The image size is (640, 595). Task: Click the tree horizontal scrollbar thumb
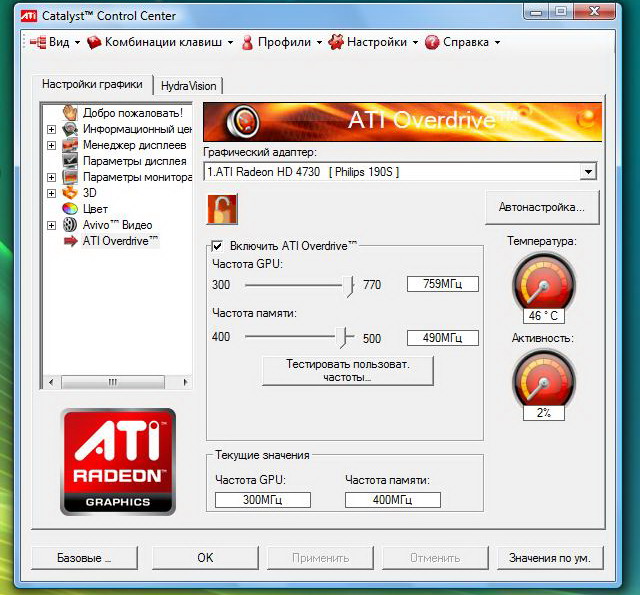point(113,382)
